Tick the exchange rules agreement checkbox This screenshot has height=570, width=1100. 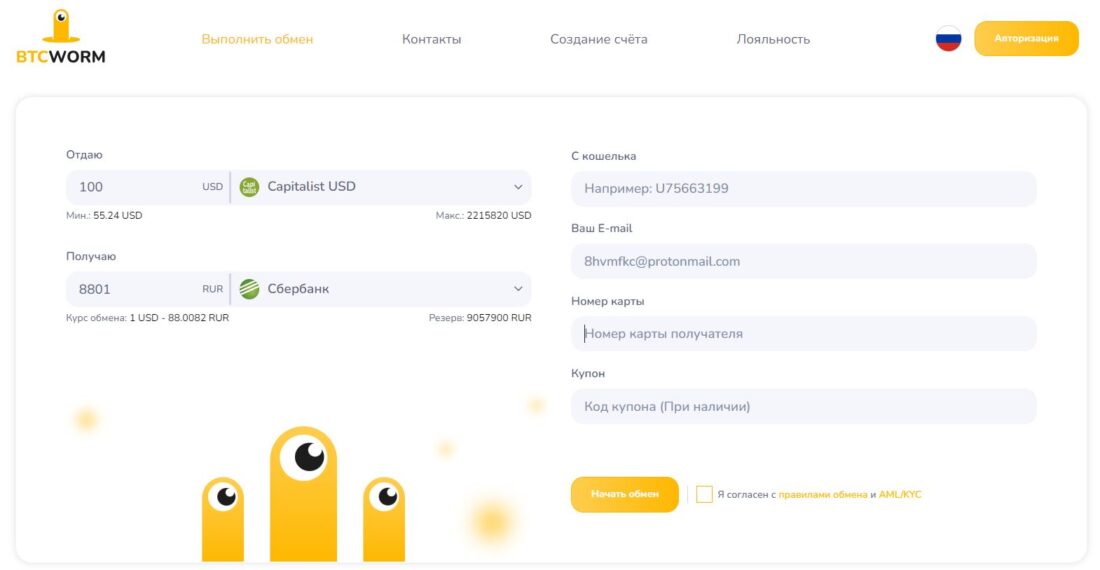point(704,494)
